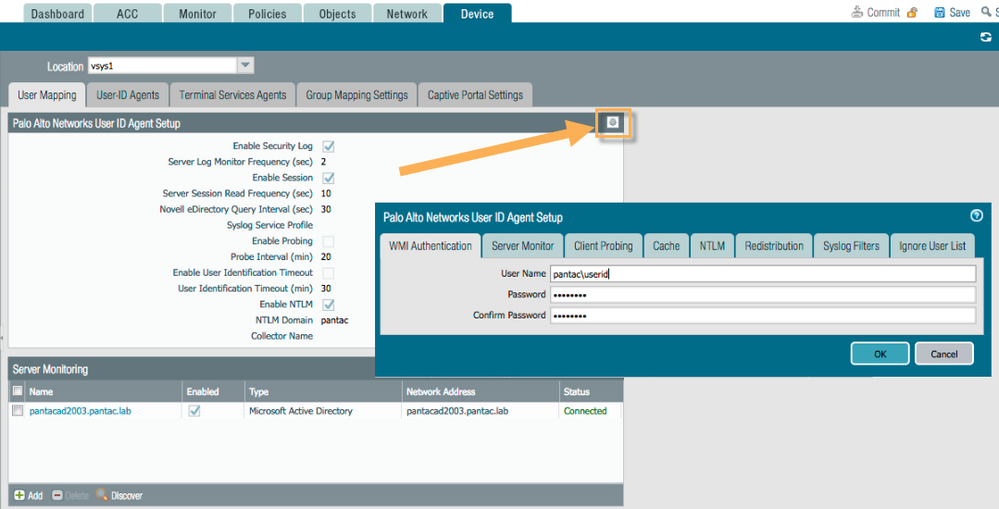Screen dimensions: 999x509
Task: Check the pantacad2003.pantac.lab row checkbox
Action: pyautogui.click(x=18, y=411)
